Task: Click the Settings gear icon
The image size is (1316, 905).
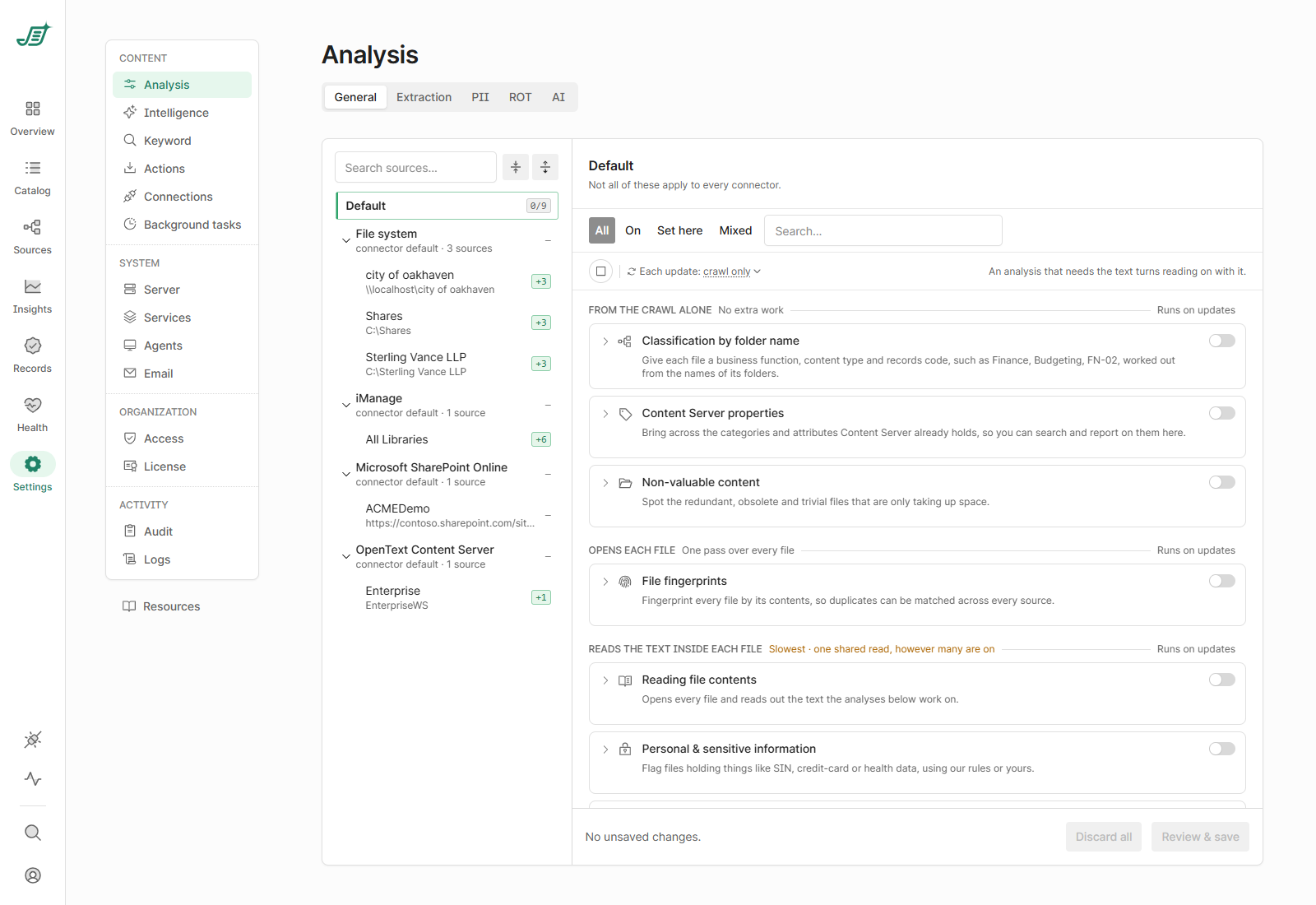Action: [x=33, y=464]
